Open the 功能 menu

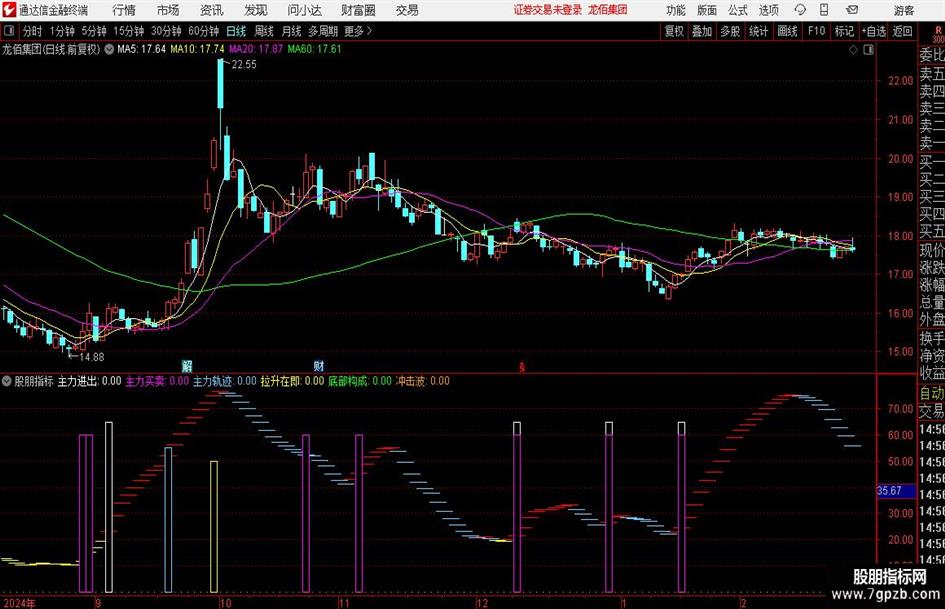676,10
